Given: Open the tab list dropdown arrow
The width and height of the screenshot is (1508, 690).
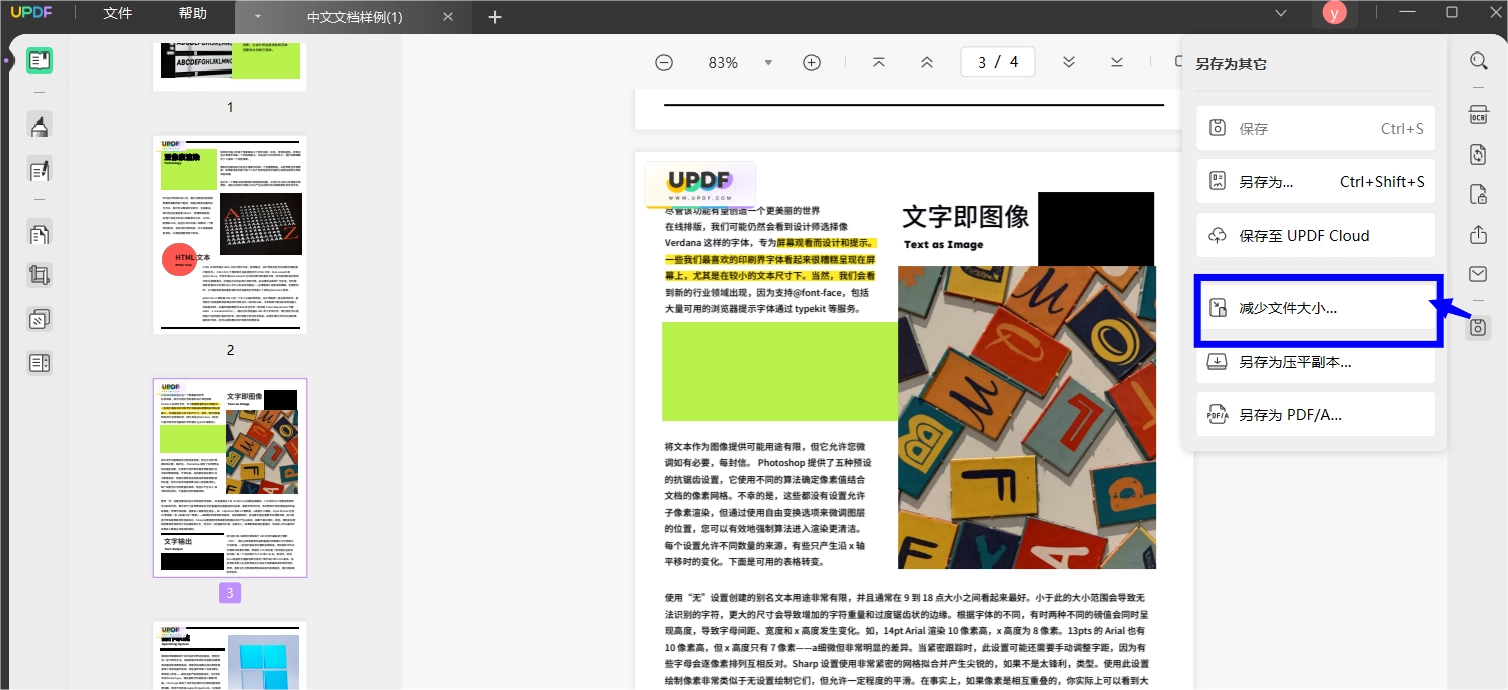Looking at the screenshot, I should (258, 17).
